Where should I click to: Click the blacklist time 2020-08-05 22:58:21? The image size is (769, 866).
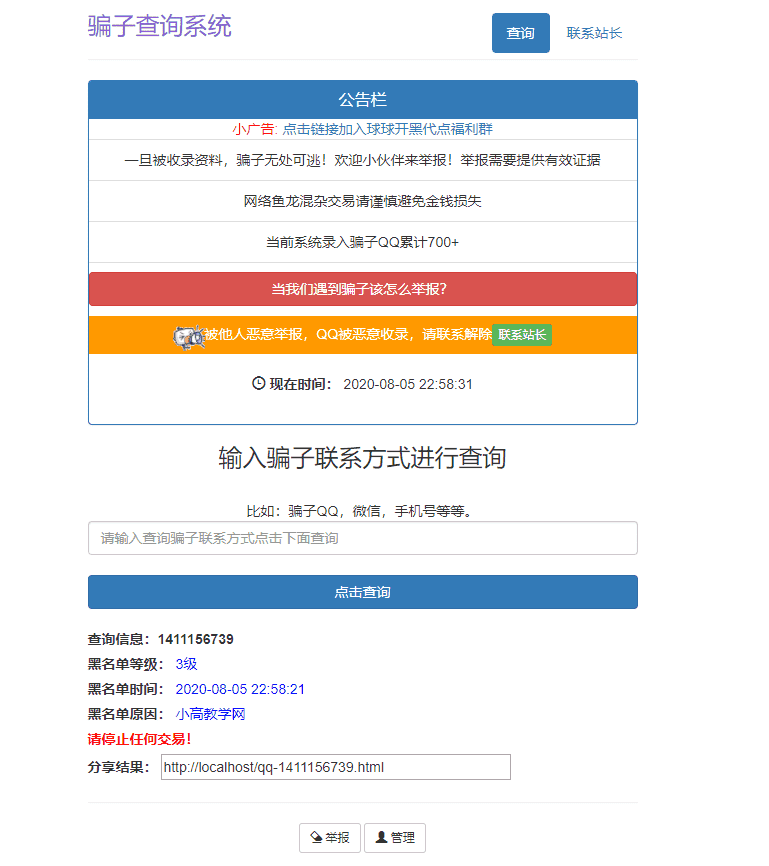point(240,689)
